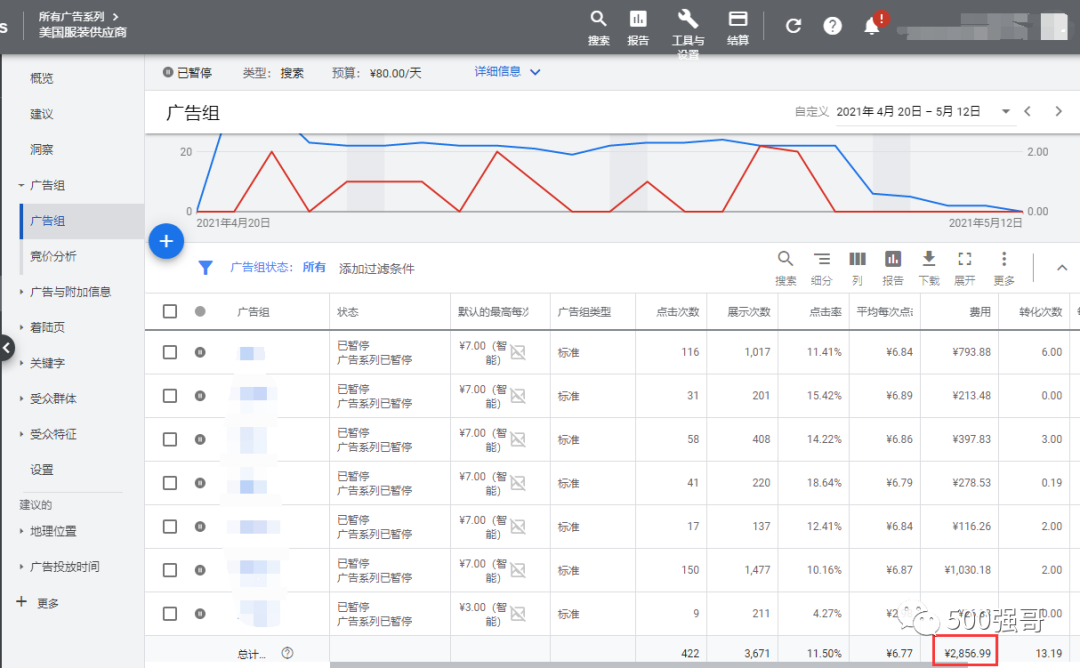Open 建议 in the sidebar
The width and height of the screenshot is (1080, 668).
point(41,114)
